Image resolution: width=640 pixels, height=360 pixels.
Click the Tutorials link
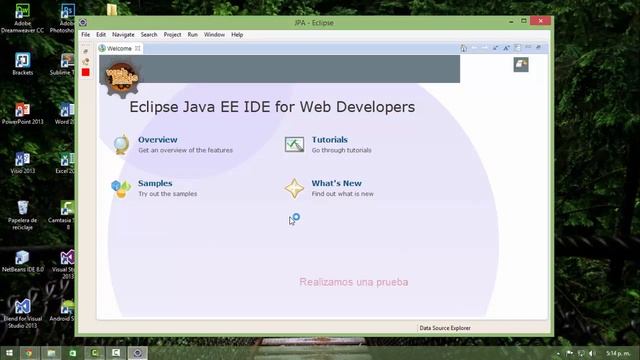tap(329, 140)
